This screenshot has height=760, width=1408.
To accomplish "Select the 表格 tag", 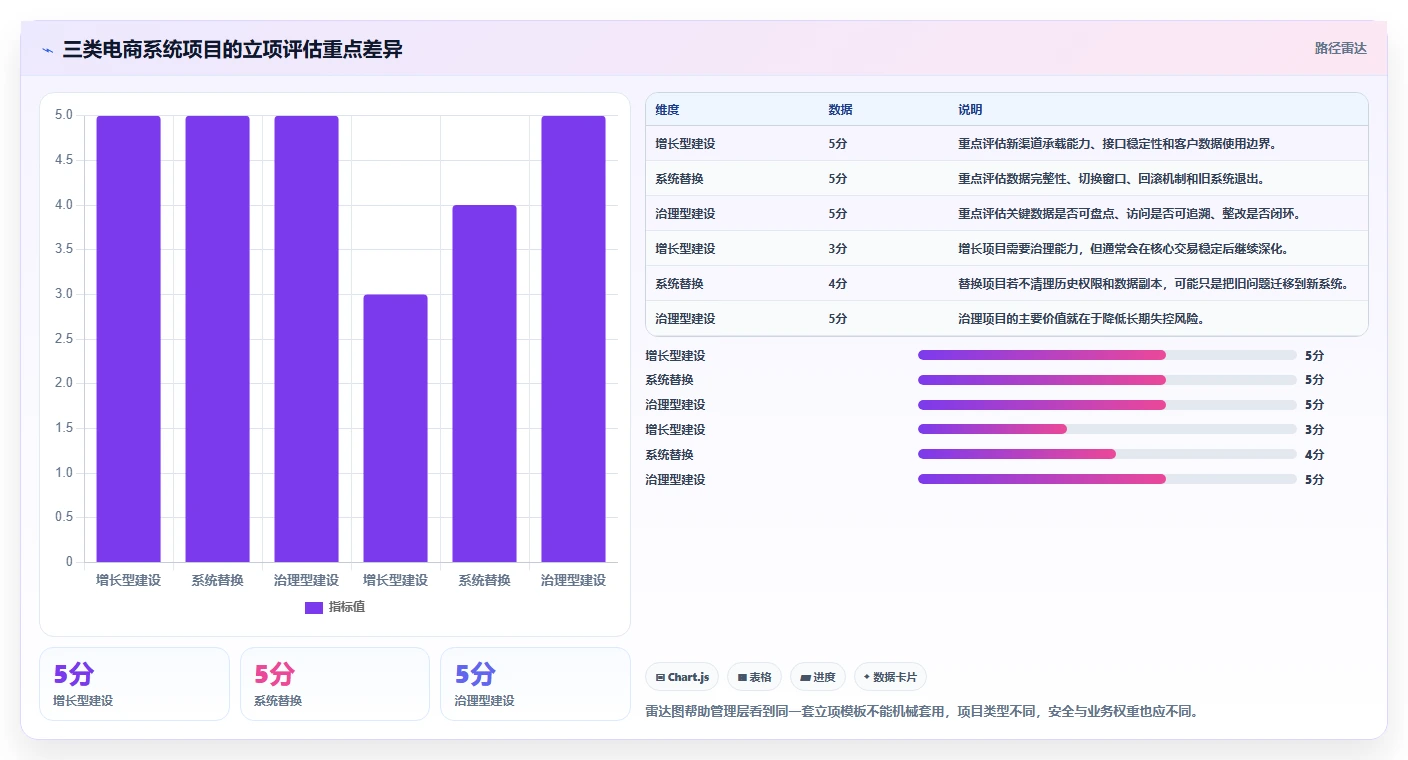I will click(x=754, y=677).
